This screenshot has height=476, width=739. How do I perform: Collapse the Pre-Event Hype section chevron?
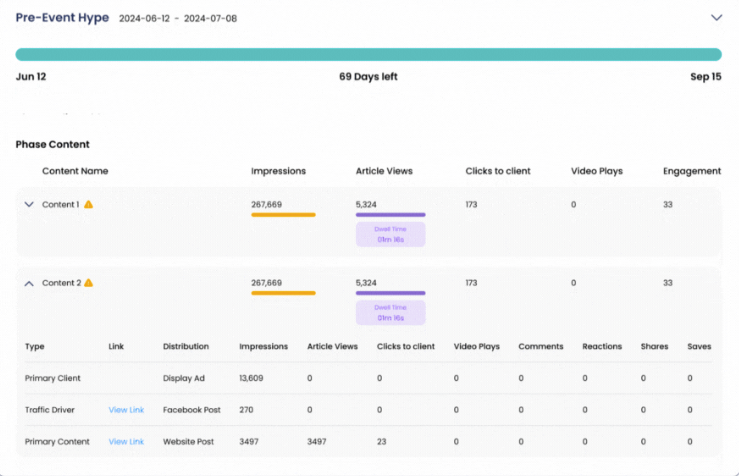(716, 18)
